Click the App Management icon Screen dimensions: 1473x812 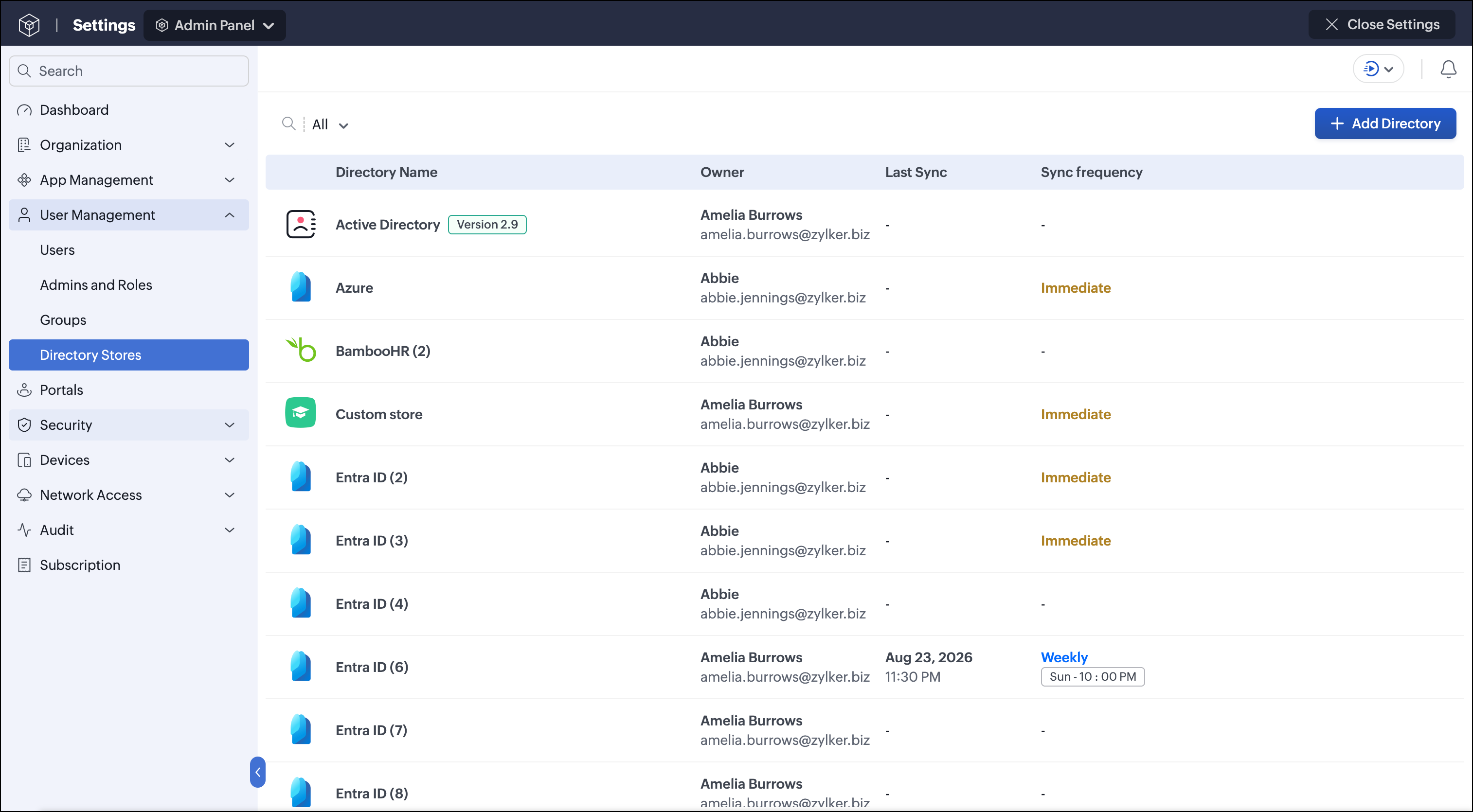point(24,179)
